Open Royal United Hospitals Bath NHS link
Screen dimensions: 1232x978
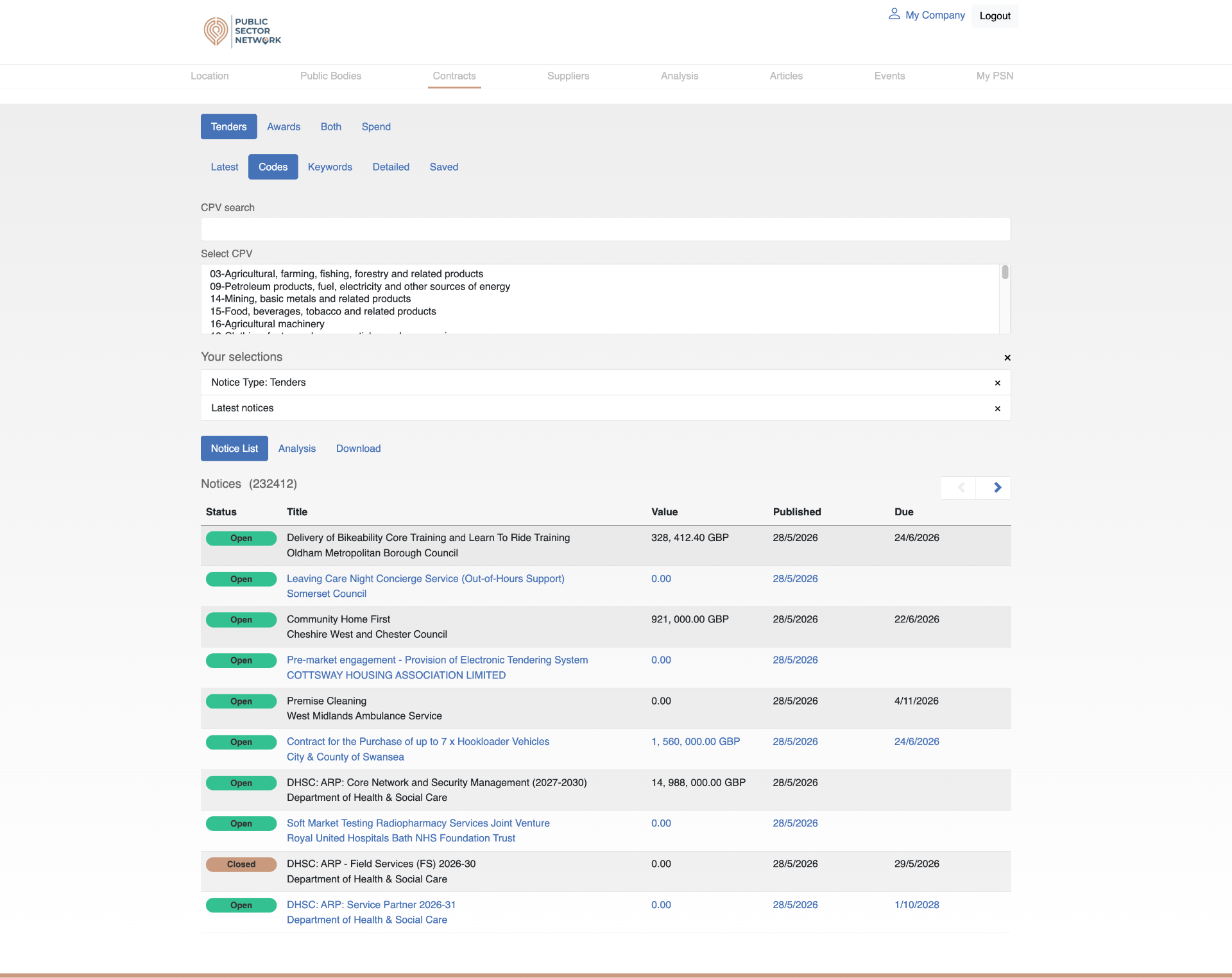point(401,838)
